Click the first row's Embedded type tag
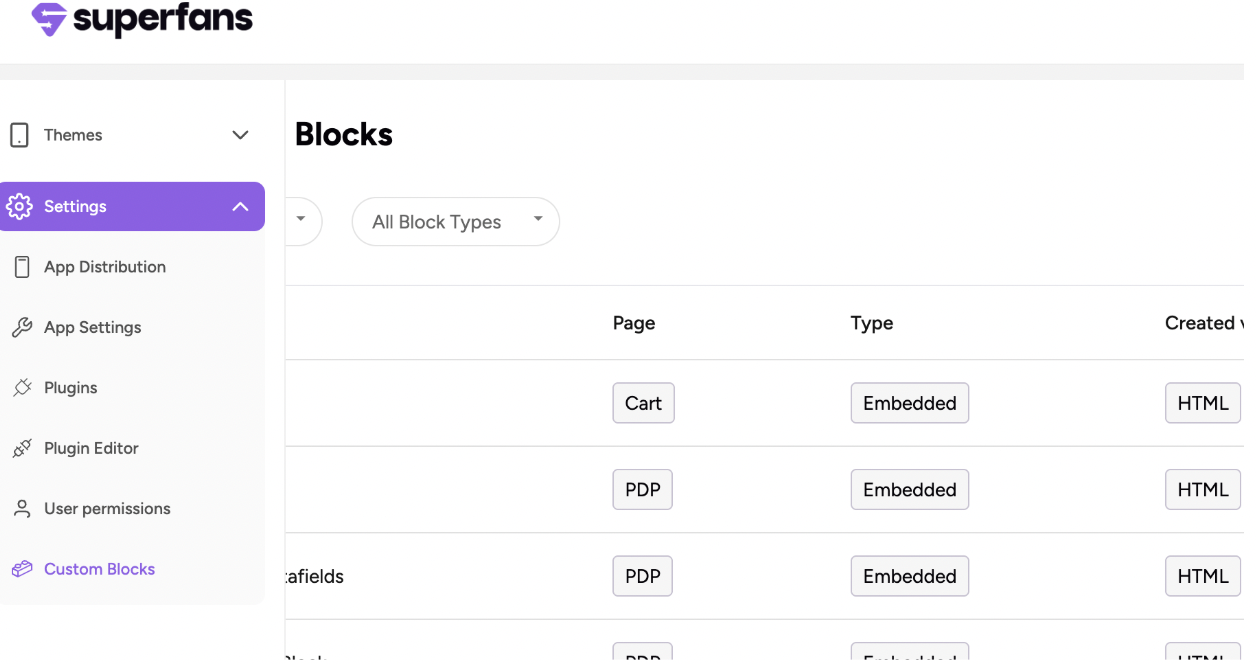Image resolution: width=1256 pixels, height=664 pixels. 909,403
